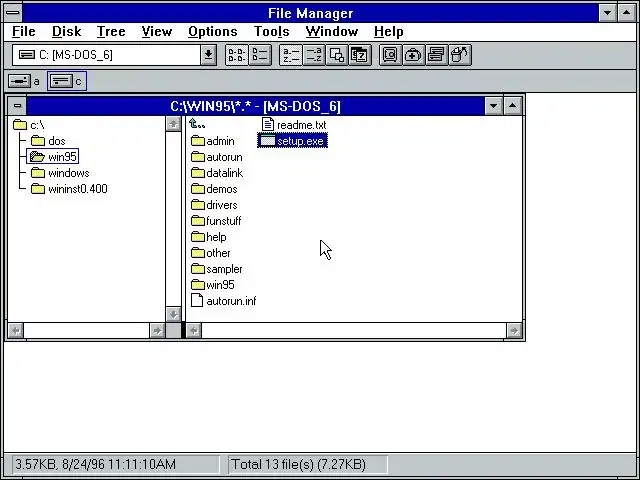Open the Disk menu

click(67, 31)
